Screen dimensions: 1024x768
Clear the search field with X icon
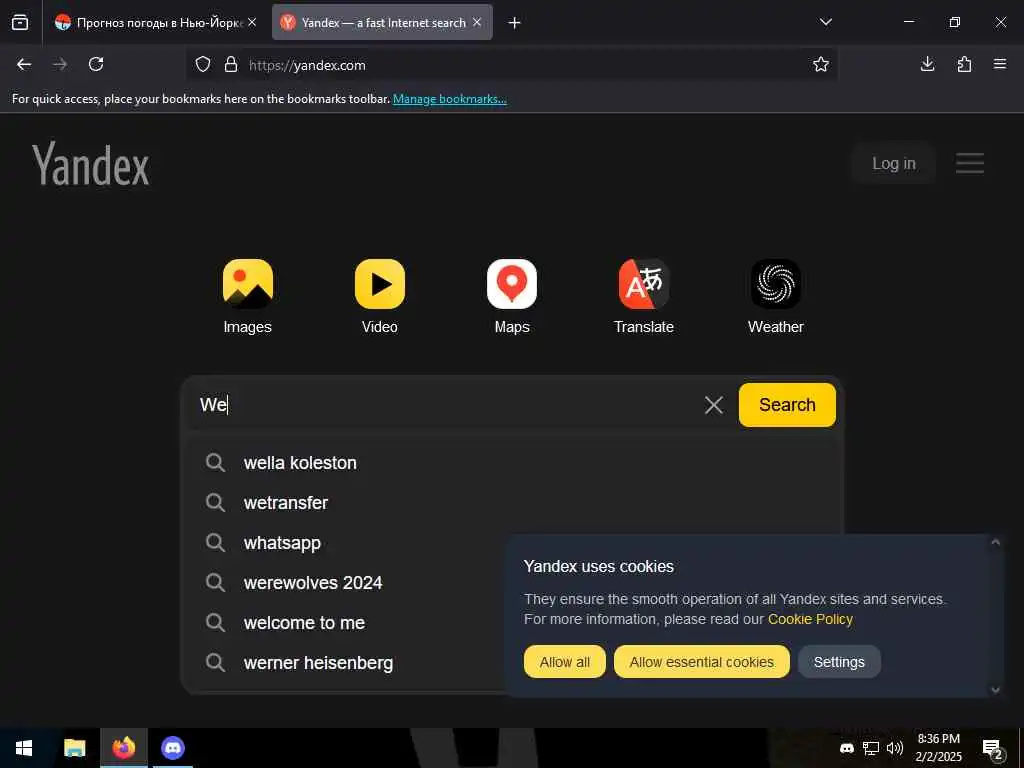(714, 405)
